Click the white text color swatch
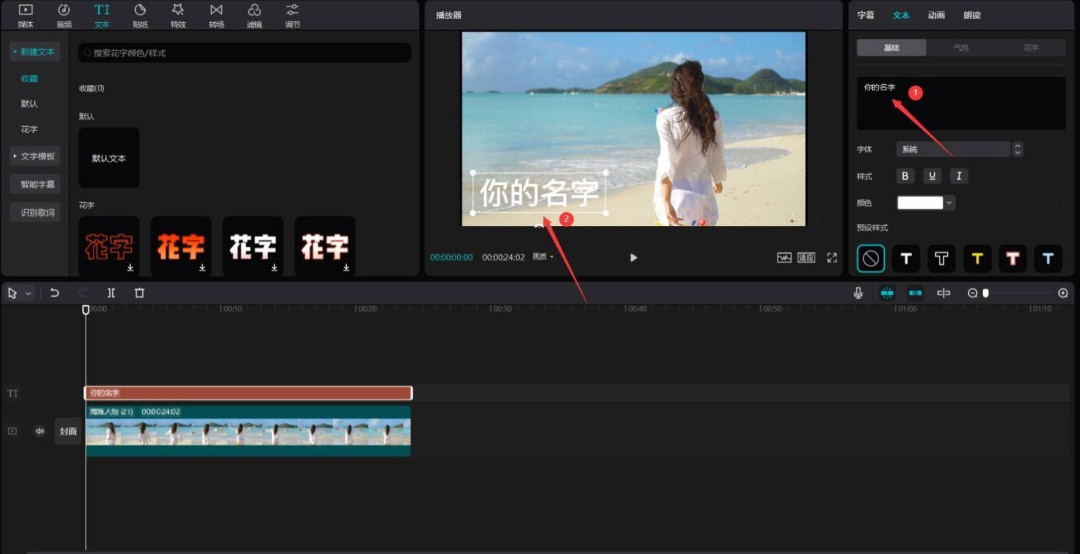This screenshot has height=554, width=1080. tap(920, 202)
